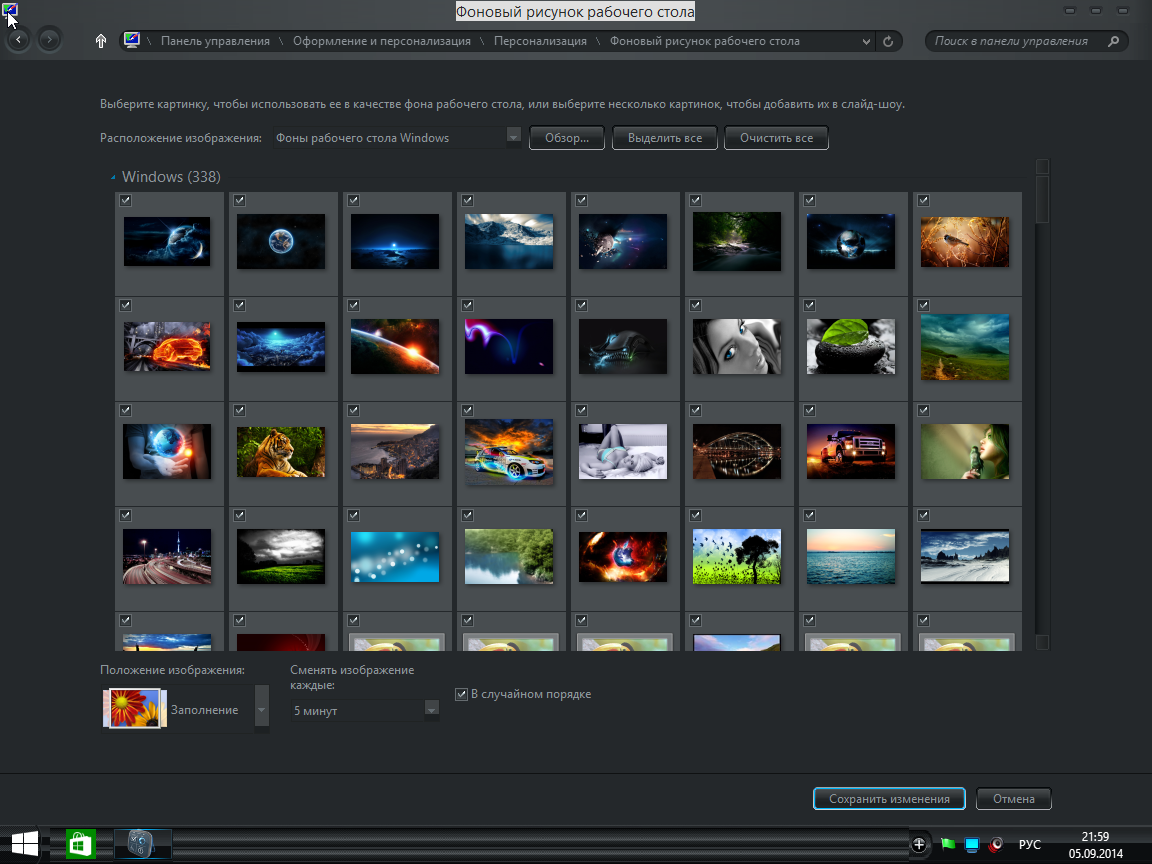This screenshot has height=864, width=1152.
Task: Show hidden tray icons
Action: coord(919,845)
